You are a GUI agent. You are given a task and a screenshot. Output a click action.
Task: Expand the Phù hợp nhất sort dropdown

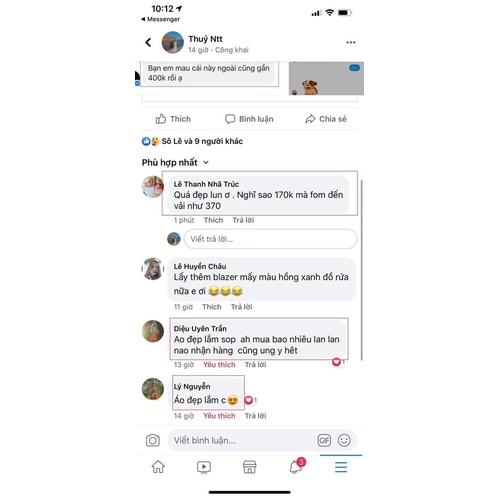[175, 162]
